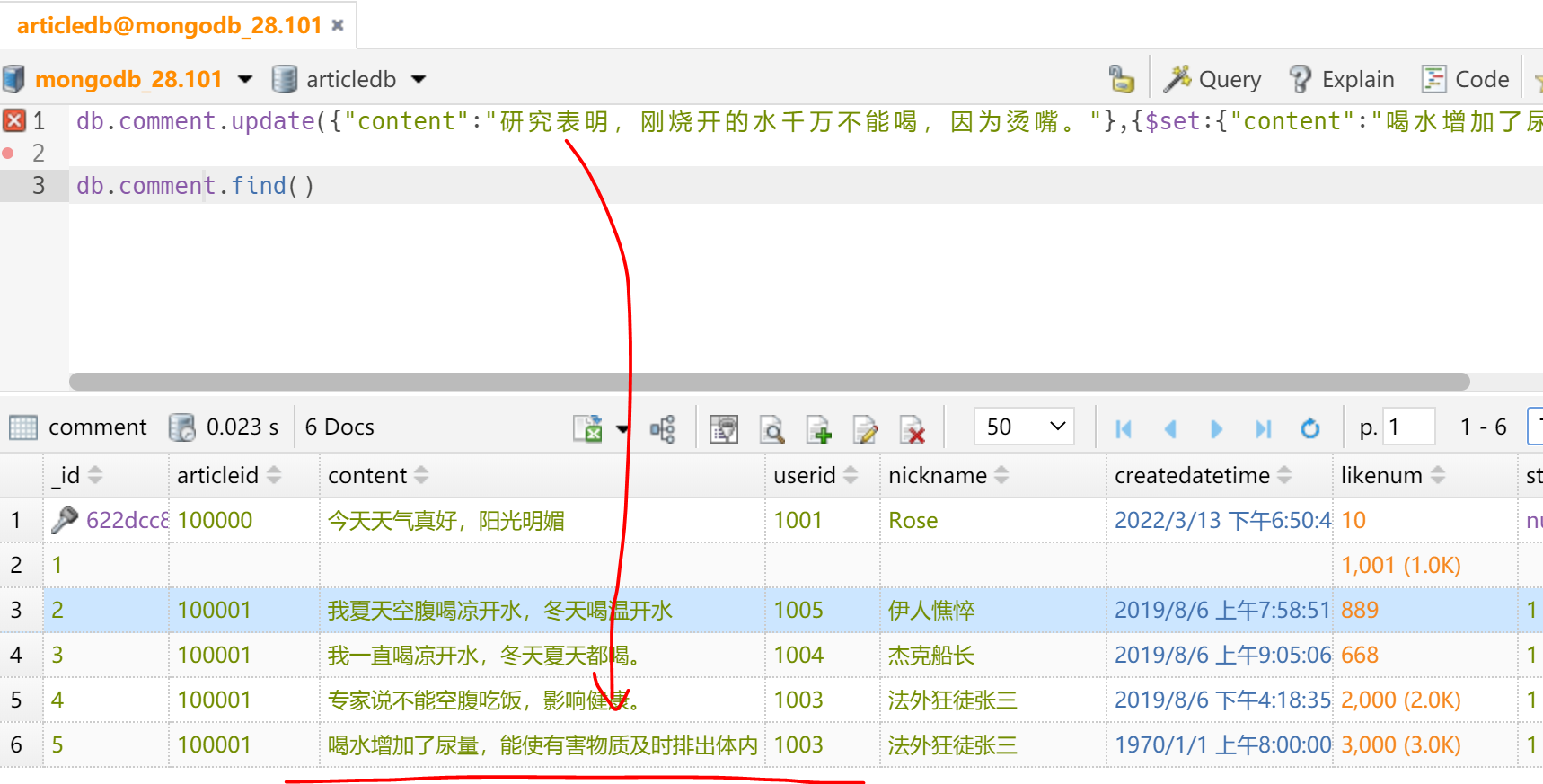
Task: Click the horizontal editor scrollbar
Action: 769,382
